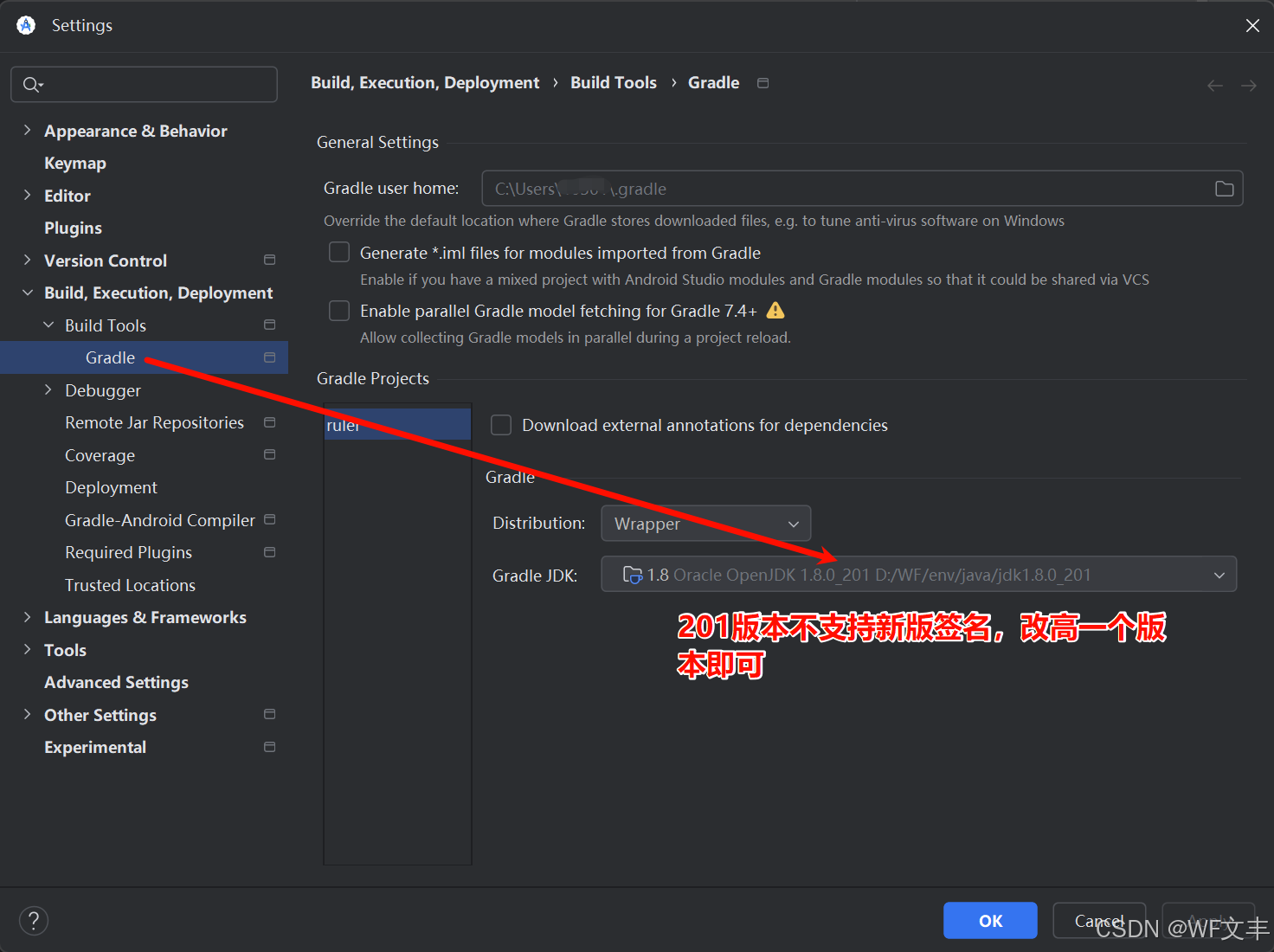Collapse Build, Execution, Deployment section
The height and width of the screenshot is (952, 1274).
click(27, 293)
